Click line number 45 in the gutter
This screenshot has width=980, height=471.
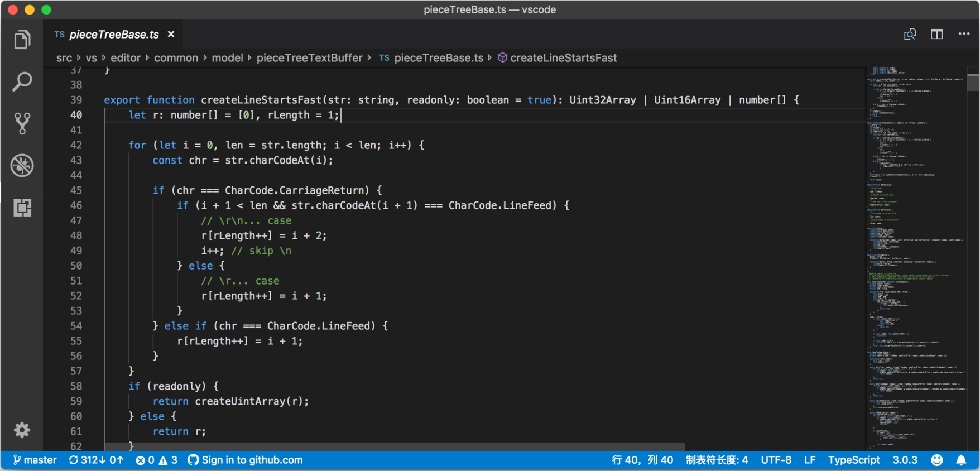(x=76, y=190)
